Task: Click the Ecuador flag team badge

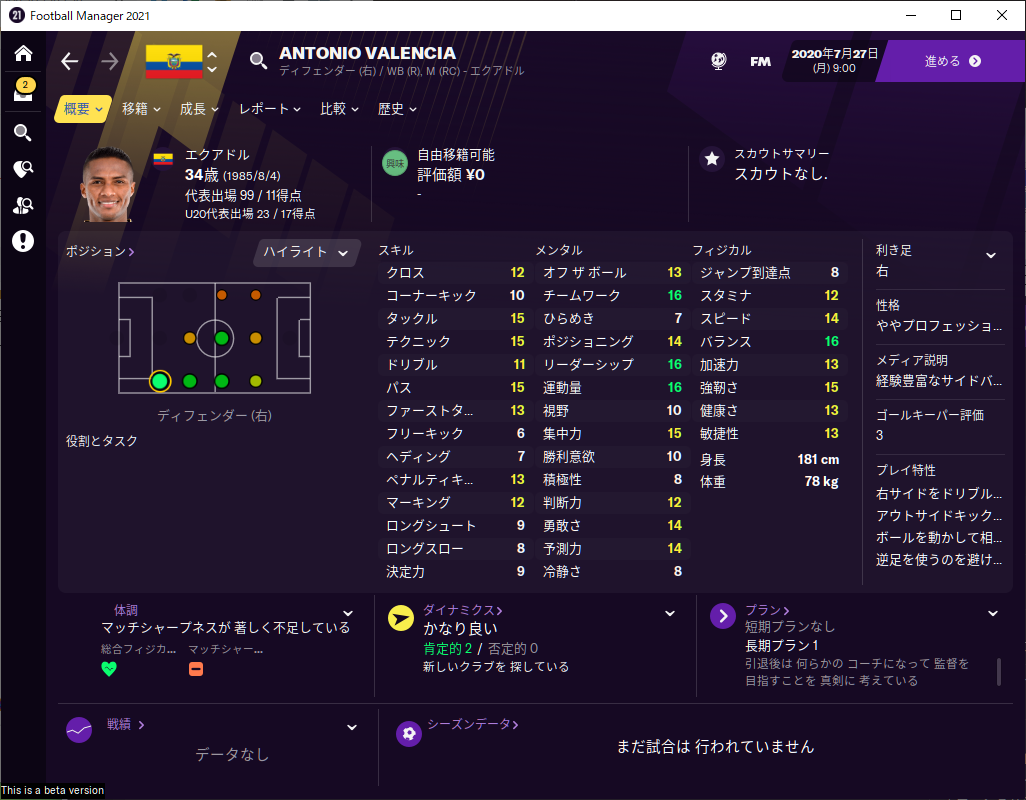Action: (x=174, y=61)
